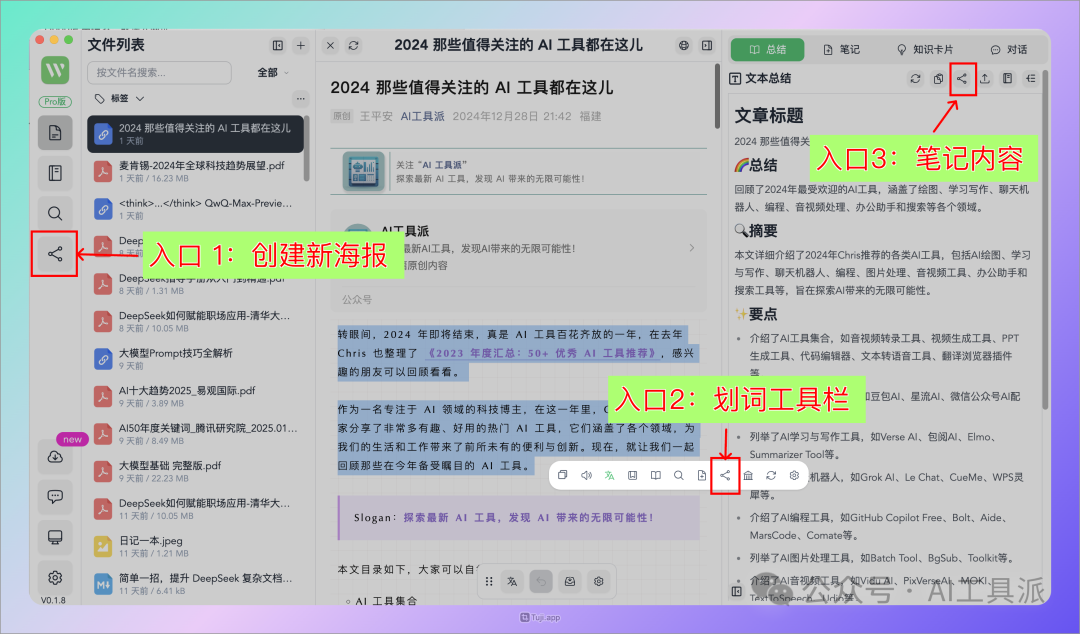This screenshot has width=1080, height=634.
Task: Click the summary panel scrollbar
Action: pyautogui.click(x=1045, y=241)
